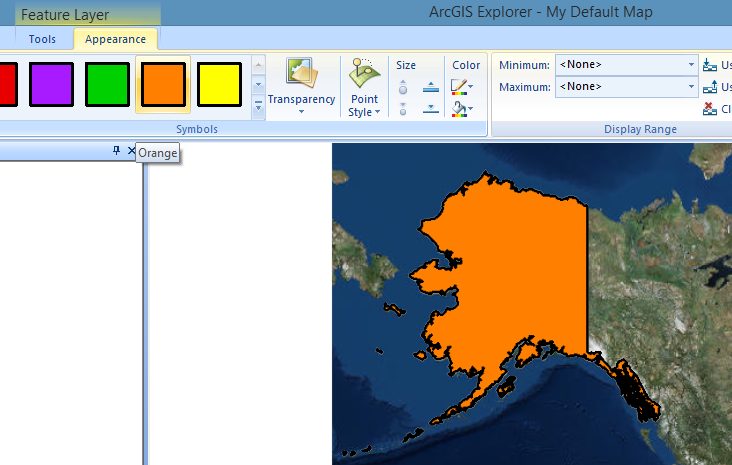Viewport: 732px width, 465px height.
Task: Click the Feature Layer contextual tab header
Action: (x=65, y=15)
